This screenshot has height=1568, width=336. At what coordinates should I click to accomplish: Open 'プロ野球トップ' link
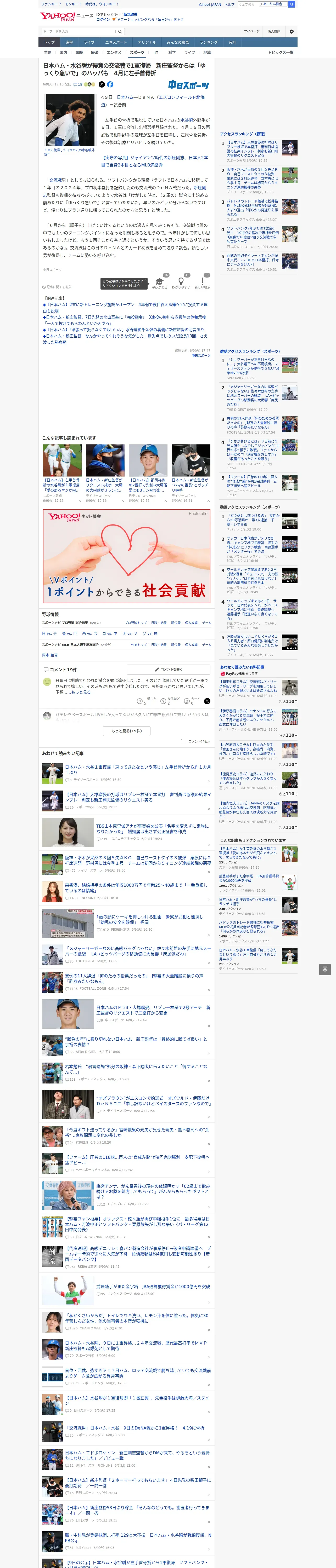pyautogui.click(x=135, y=623)
